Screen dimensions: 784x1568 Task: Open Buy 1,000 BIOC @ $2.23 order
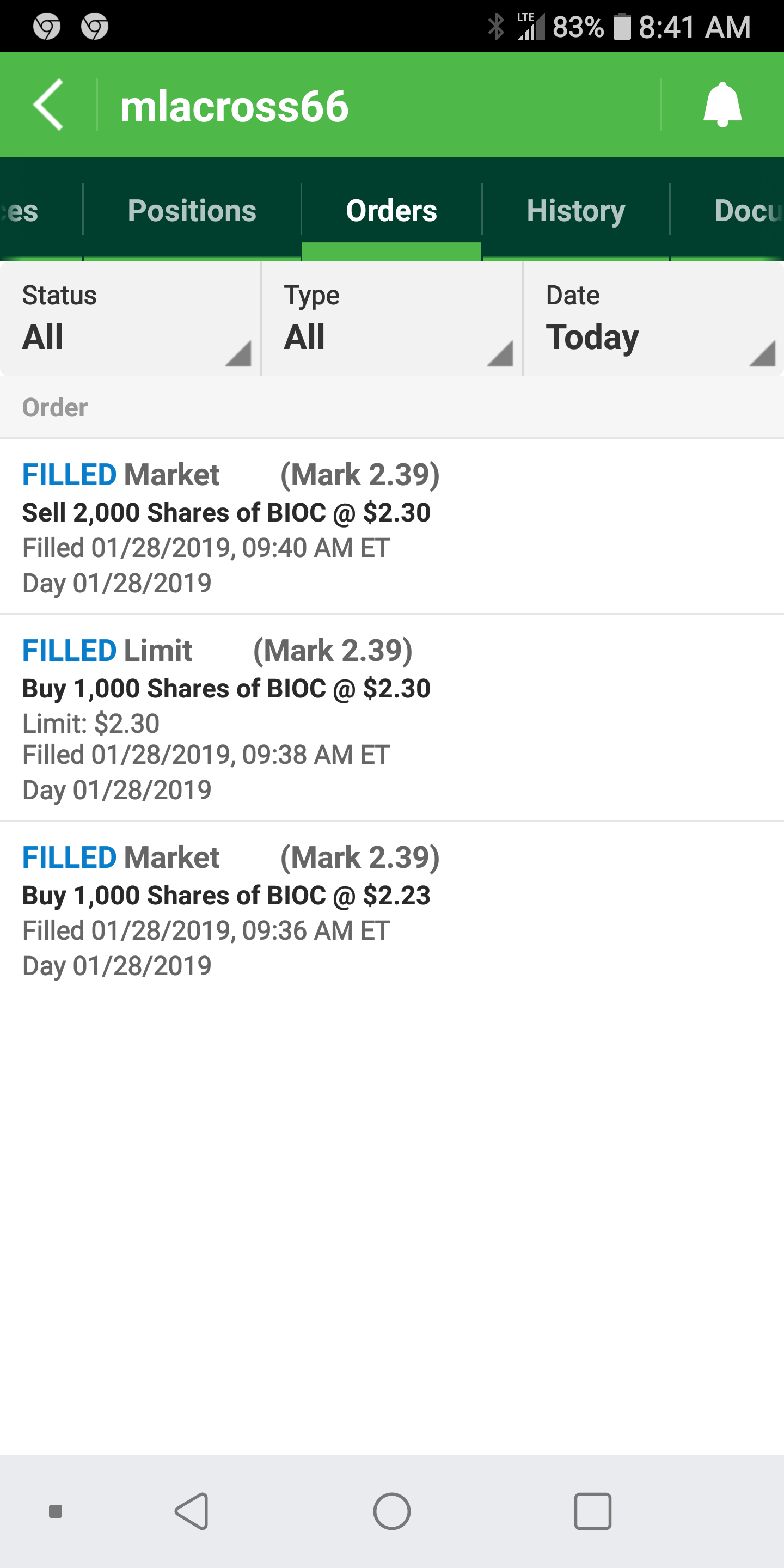390,911
